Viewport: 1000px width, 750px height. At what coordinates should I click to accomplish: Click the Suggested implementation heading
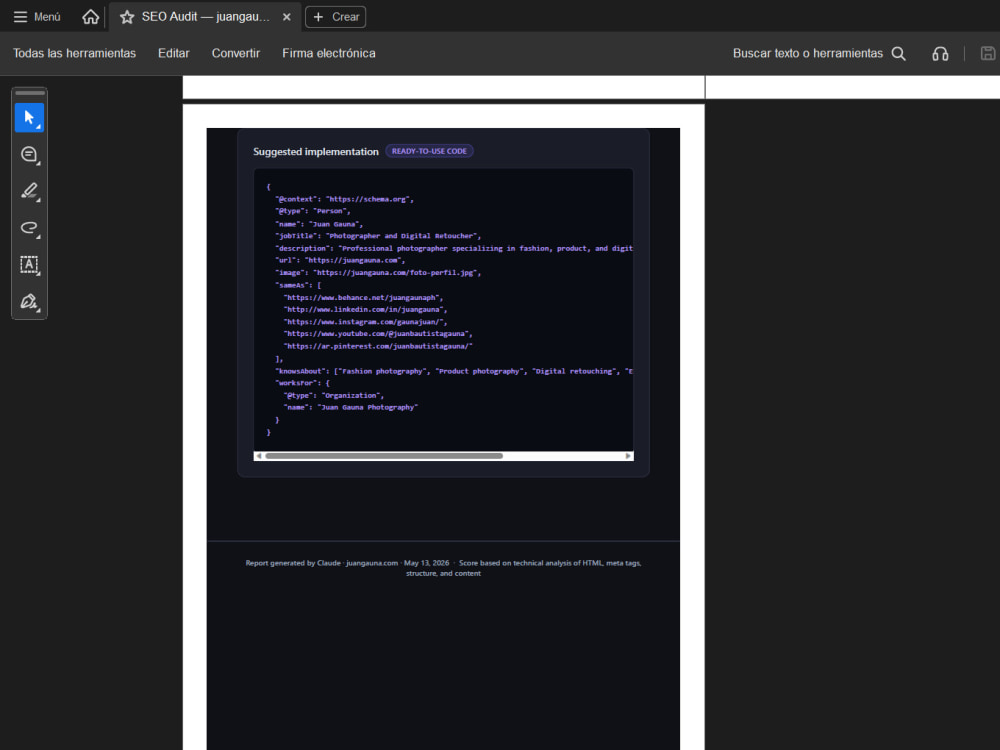coord(316,152)
